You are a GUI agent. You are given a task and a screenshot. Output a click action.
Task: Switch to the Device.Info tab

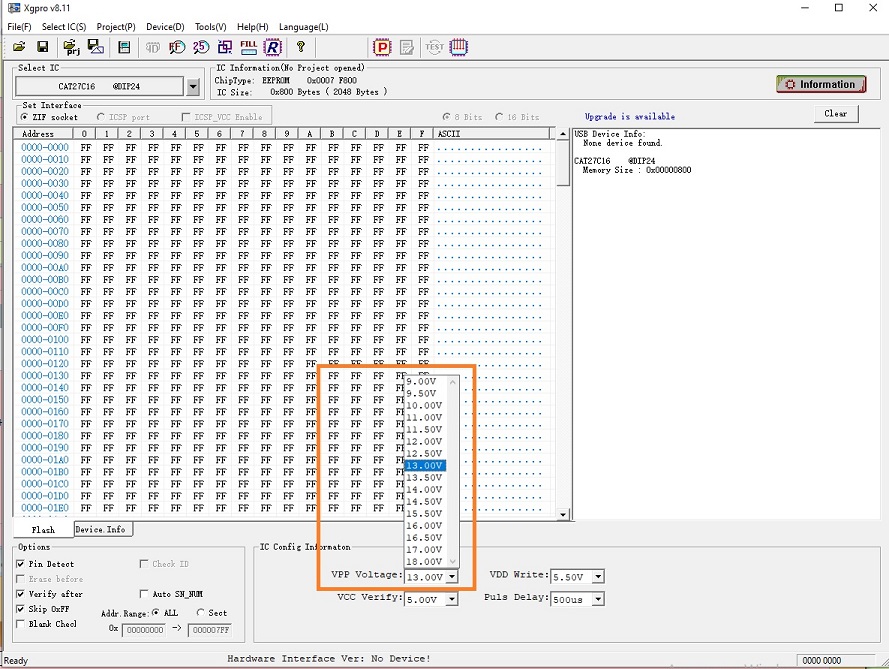[x=100, y=529]
